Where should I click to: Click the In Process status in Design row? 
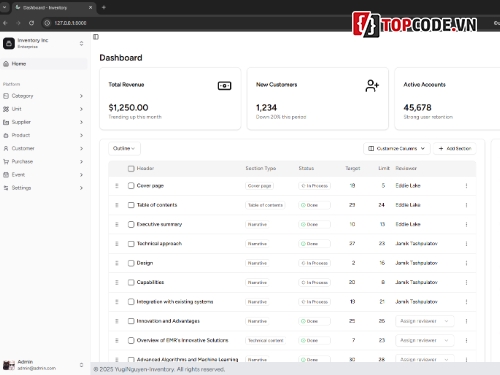(x=315, y=263)
